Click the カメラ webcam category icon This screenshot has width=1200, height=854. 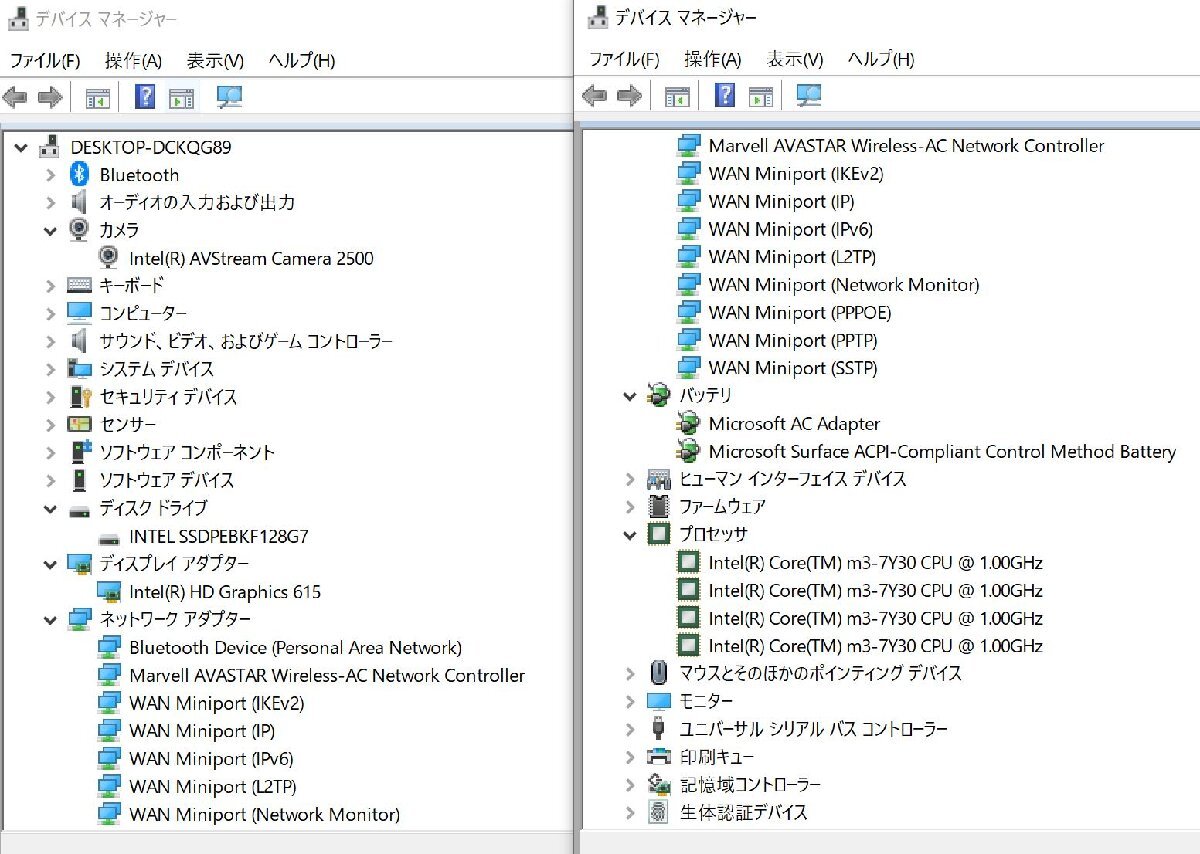(x=80, y=230)
